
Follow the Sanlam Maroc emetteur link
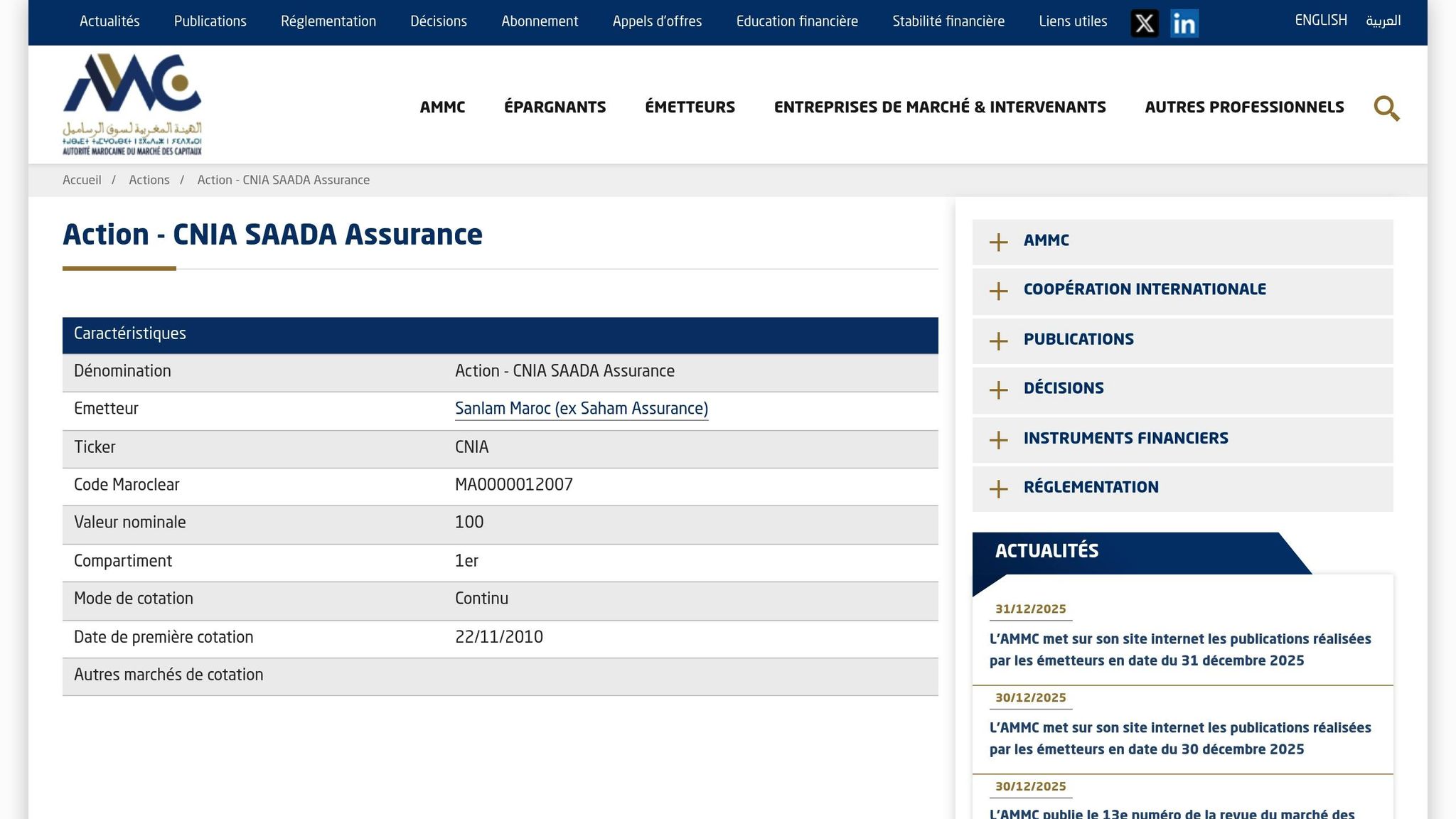[581, 409]
